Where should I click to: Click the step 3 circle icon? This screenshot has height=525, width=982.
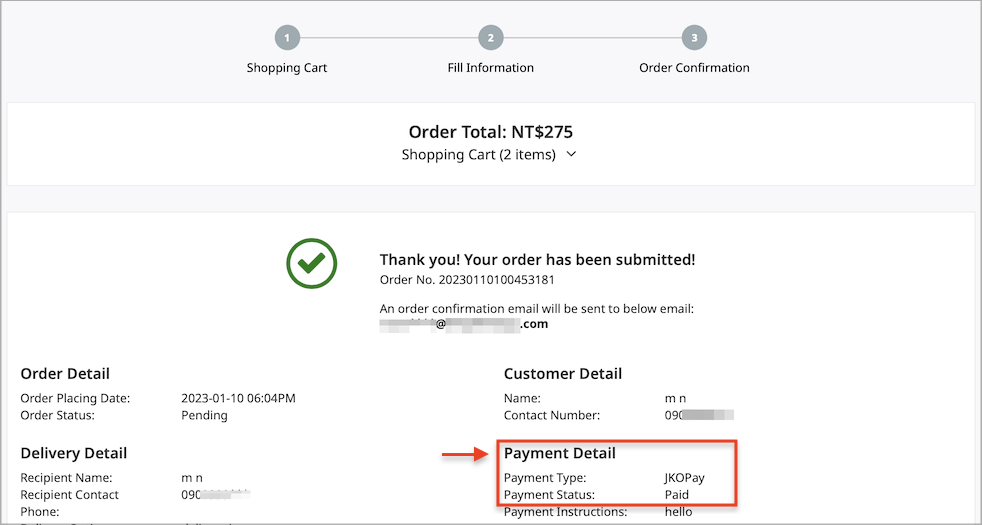click(694, 38)
